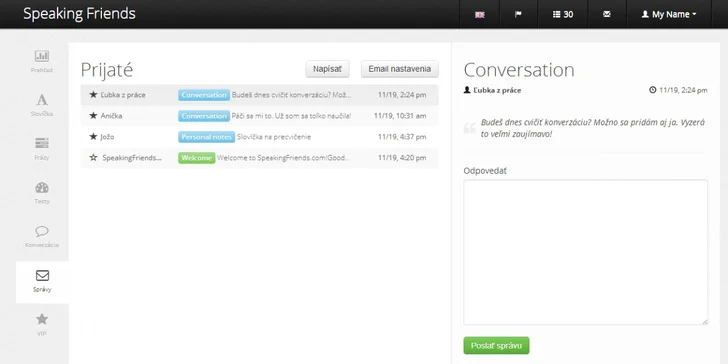Click the Napísať compose button
This screenshot has width=728, height=364.
(x=327, y=69)
